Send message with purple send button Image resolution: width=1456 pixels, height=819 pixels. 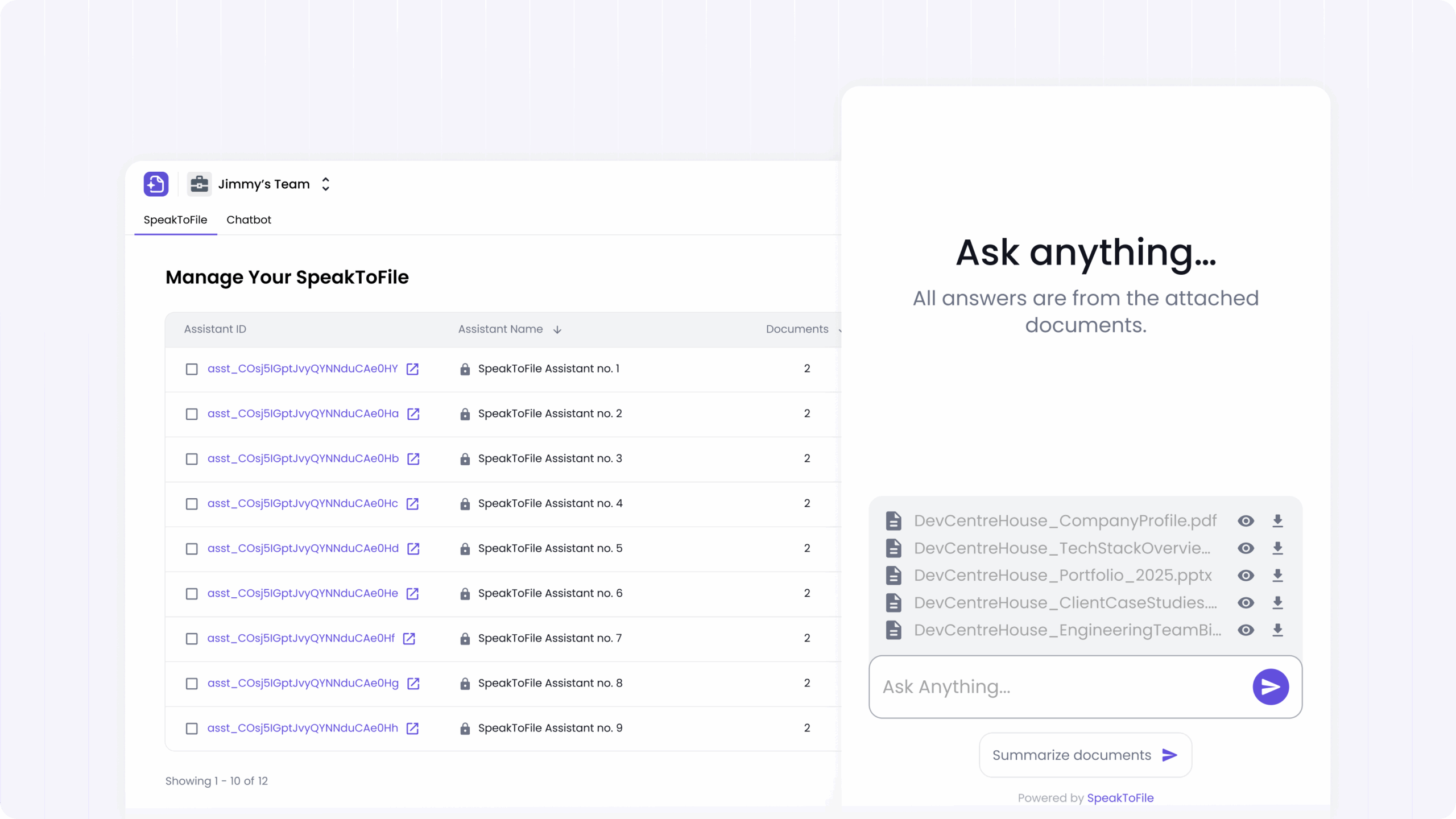tap(1271, 687)
